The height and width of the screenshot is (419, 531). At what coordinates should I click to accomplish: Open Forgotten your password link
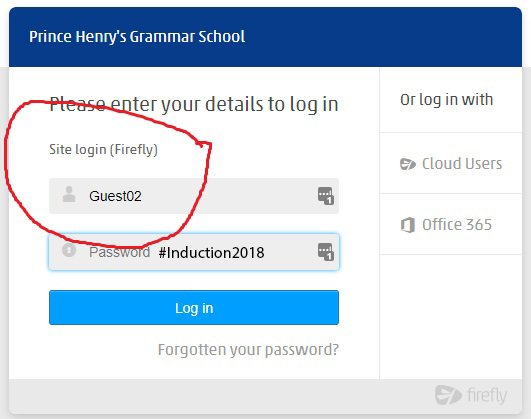[248, 350]
